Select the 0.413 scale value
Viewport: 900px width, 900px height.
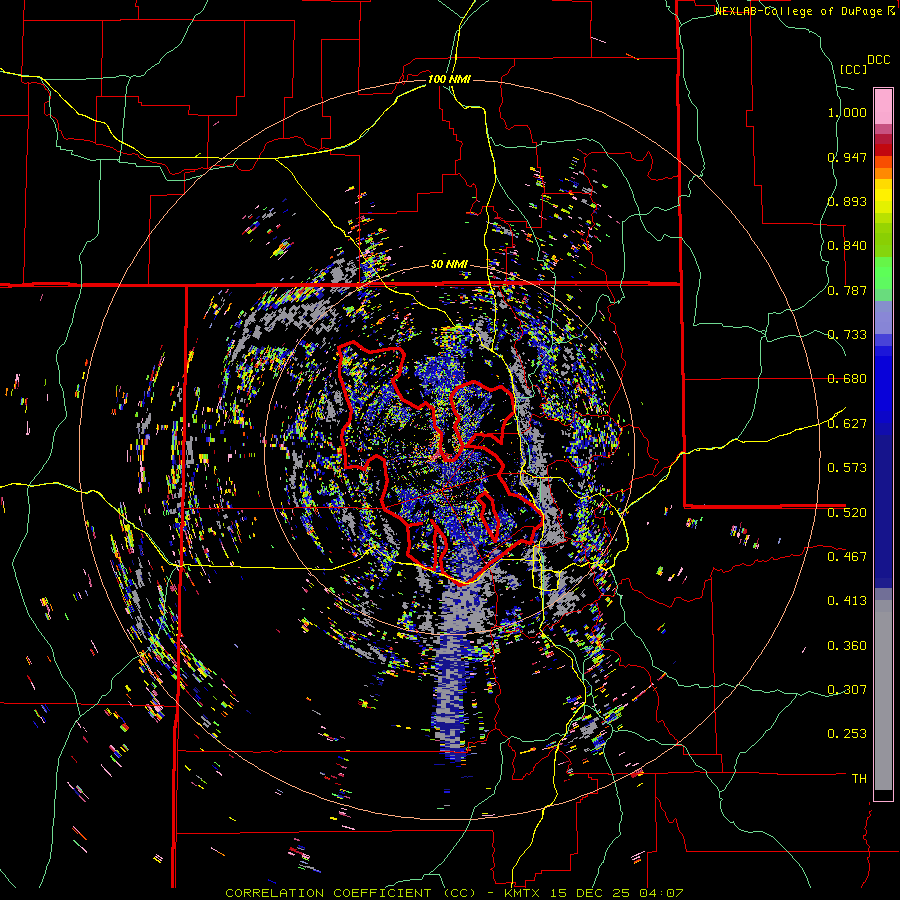pos(847,601)
